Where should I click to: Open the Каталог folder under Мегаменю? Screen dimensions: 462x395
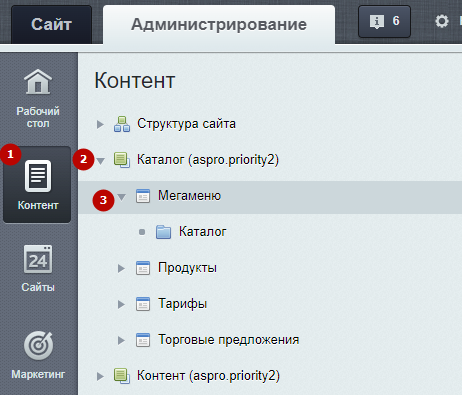pyautogui.click(x=203, y=232)
